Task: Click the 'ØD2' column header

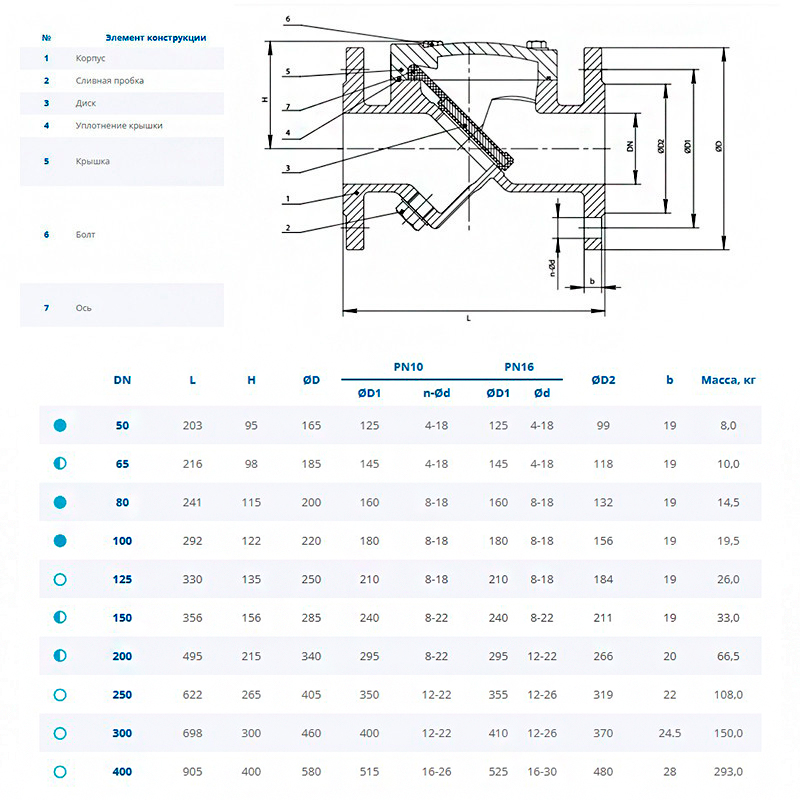Action: (x=603, y=380)
